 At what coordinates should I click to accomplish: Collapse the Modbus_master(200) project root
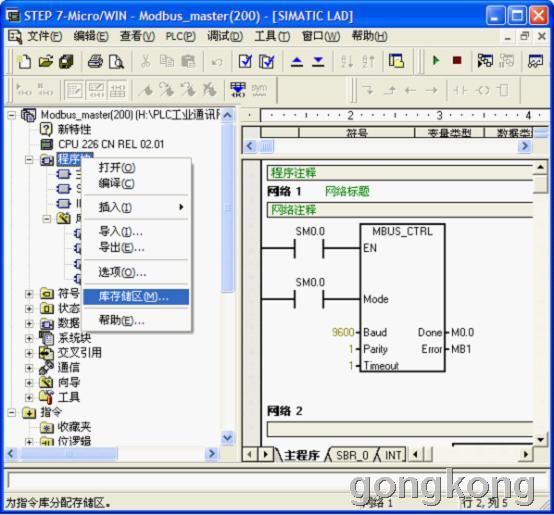click(12, 115)
